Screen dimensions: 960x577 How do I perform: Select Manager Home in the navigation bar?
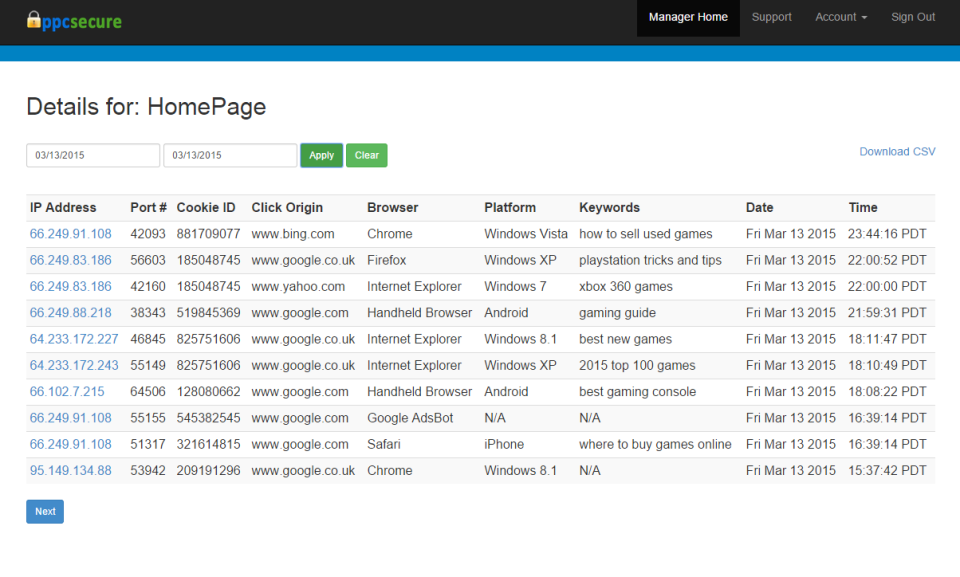point(688,16)
